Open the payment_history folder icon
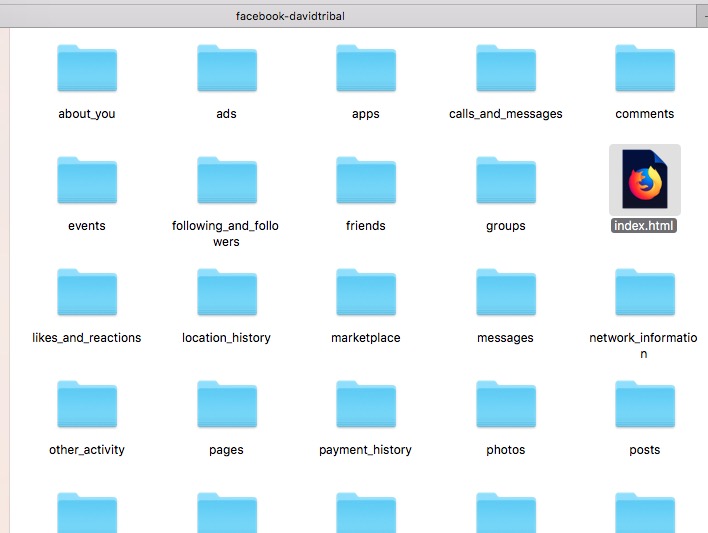708x533 pixels. (x=366, y=404)
